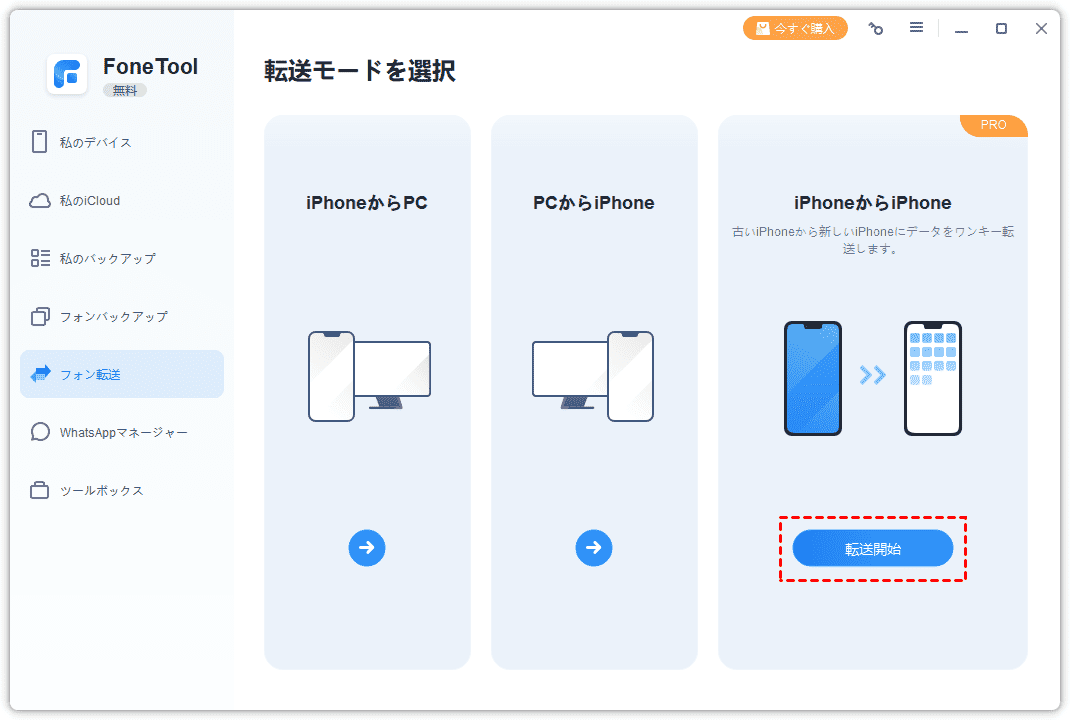The height and width of the screenshot is (720, 1070).
Task: Open the hamburger menu icon
Action: coord(916,27)
